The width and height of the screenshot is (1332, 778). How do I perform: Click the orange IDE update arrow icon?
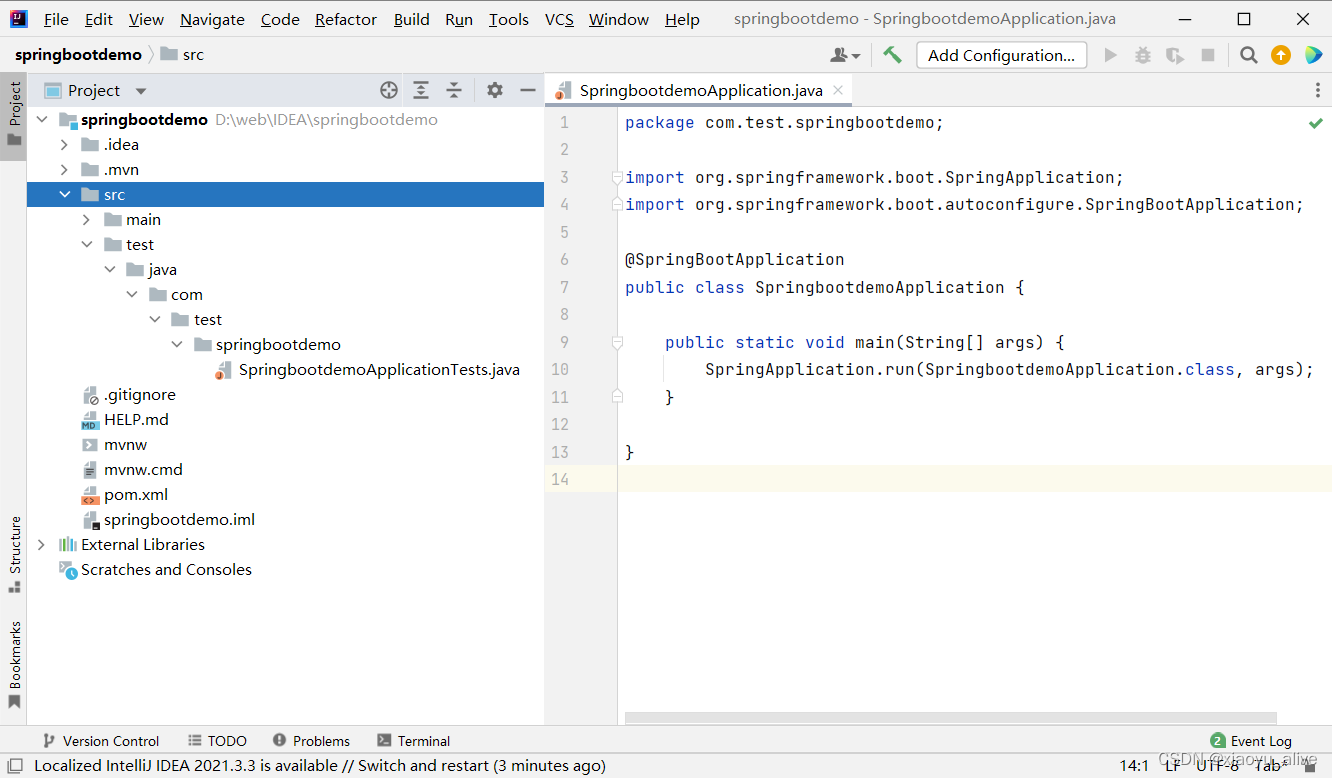1281,55
